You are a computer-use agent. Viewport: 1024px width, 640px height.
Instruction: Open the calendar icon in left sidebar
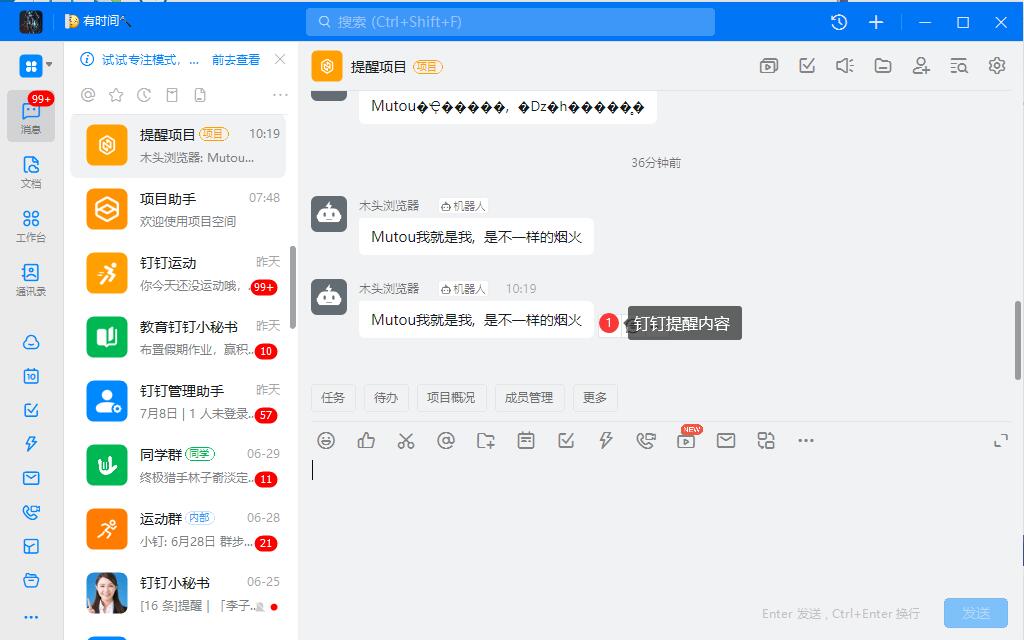pos(31,376)
